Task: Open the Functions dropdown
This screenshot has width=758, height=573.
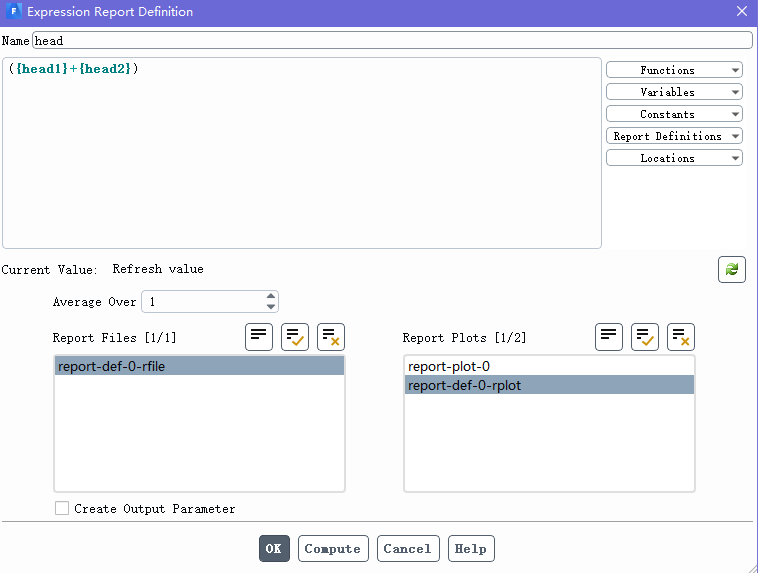Action: coord(674,70)
